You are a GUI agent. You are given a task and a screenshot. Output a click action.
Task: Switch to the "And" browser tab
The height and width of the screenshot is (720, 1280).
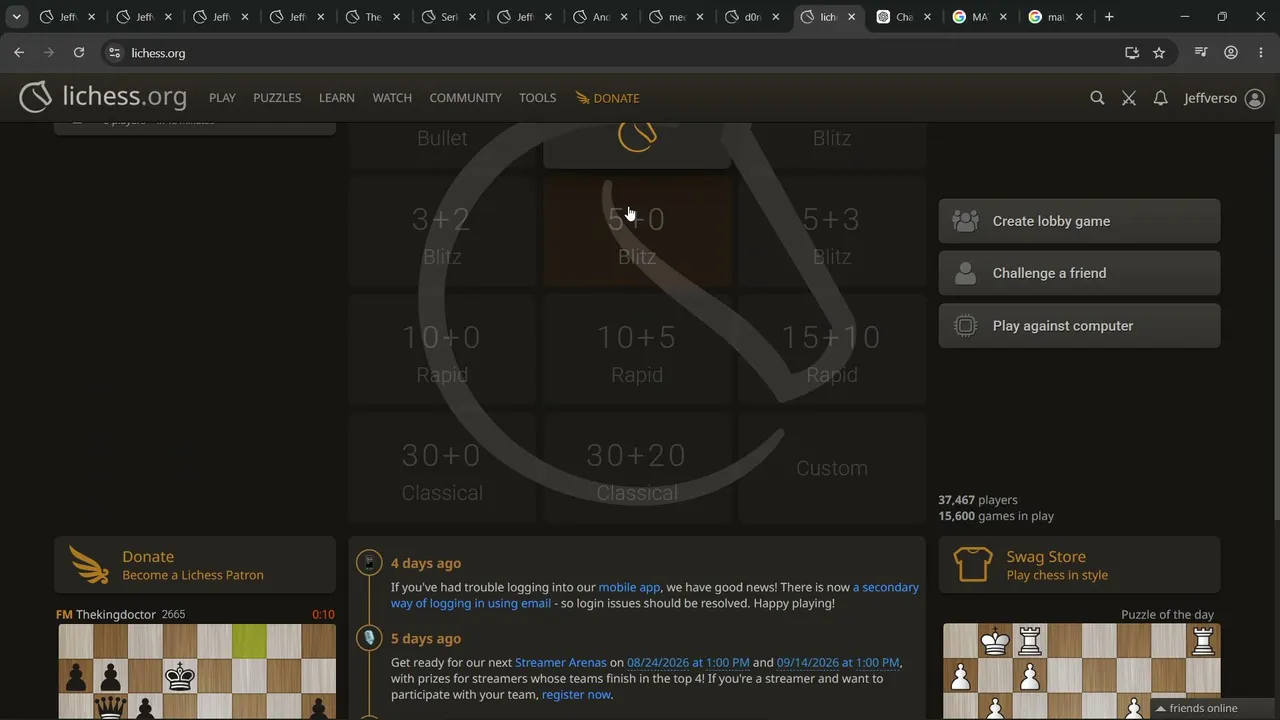click(x=601, y=17)
